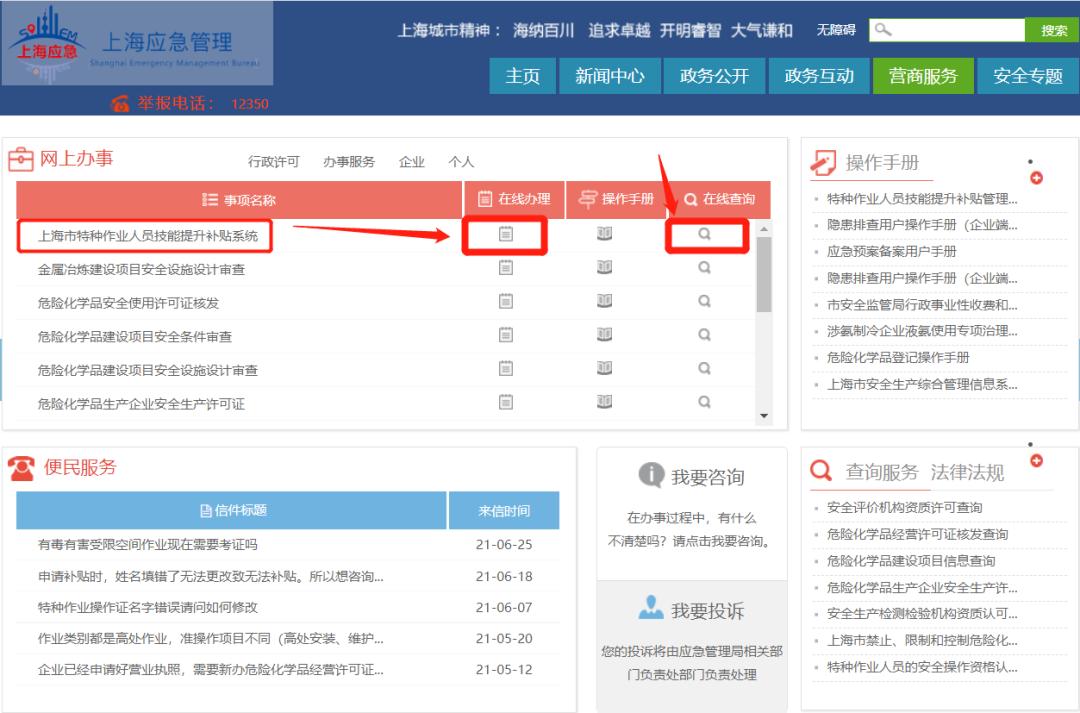
Task: Switch to the 行政许可 tab
Action: (273, 162)
